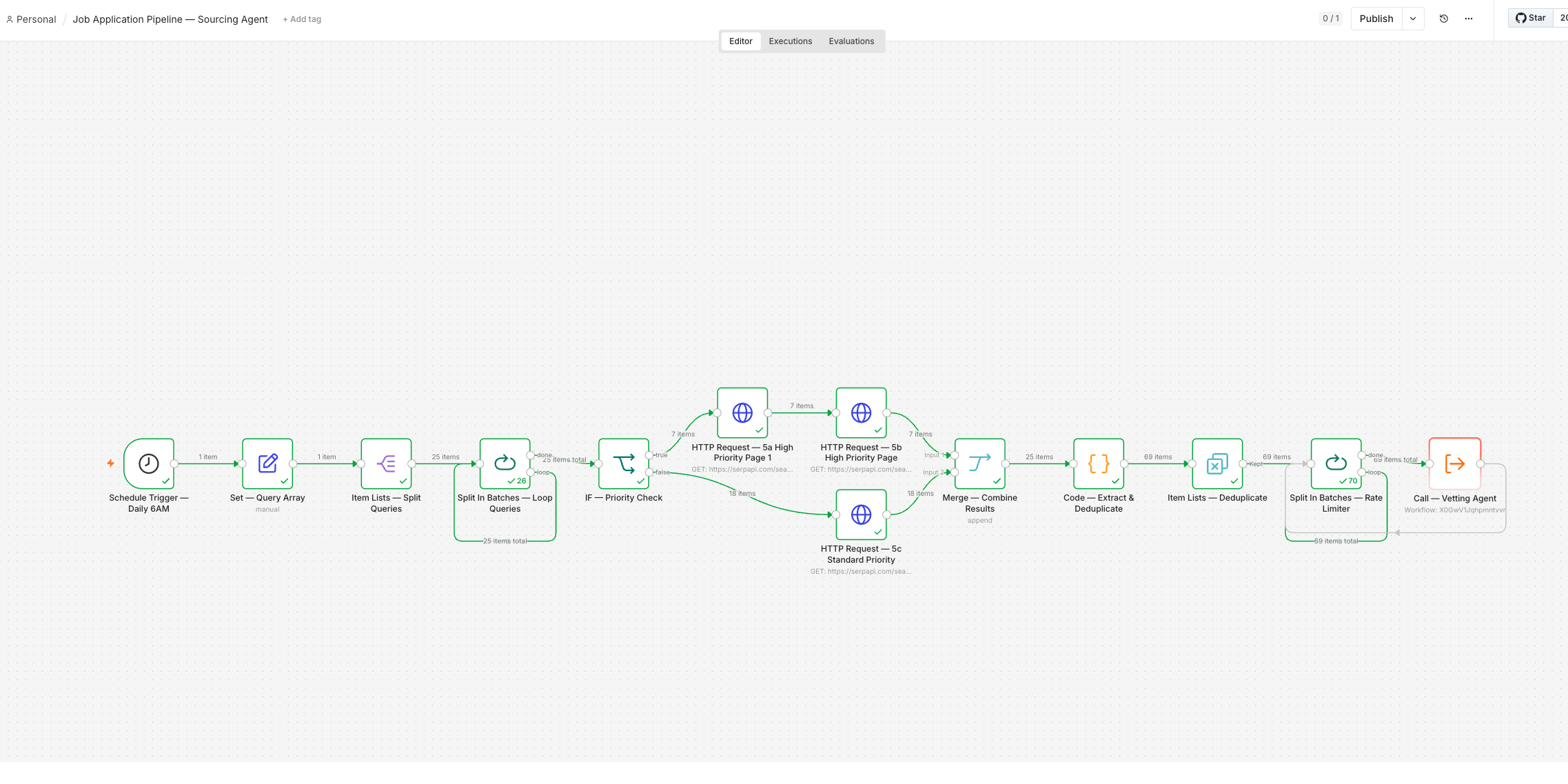The image size is (1568, 784).
Task: Open the Item Lists — Split Queries node
Action: [x=386, y=464]
